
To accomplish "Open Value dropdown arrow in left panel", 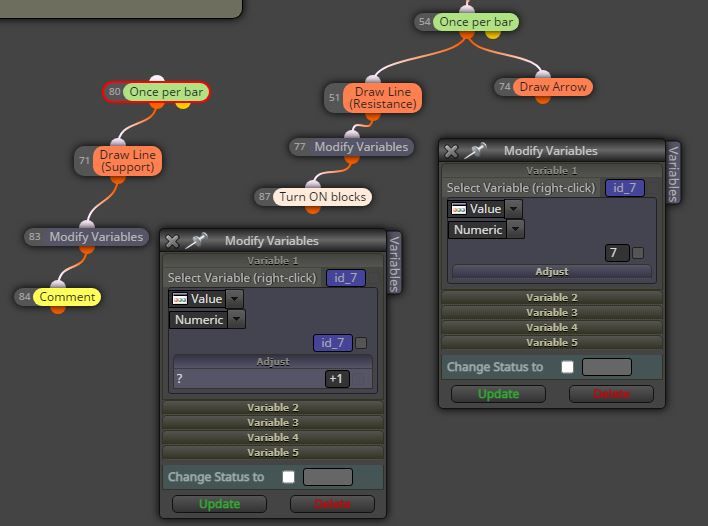I will (x=235, y=299).
